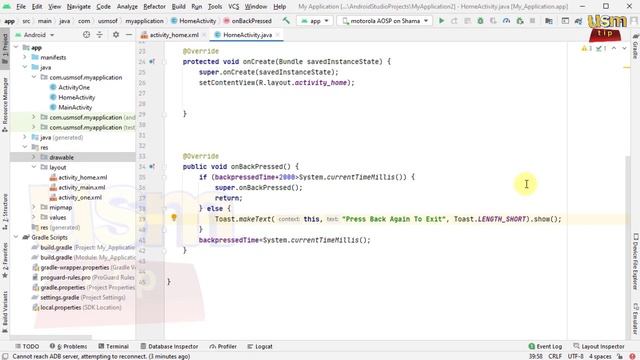Click the Make Project hammer icon
Image resolution: width=640 pixels, height=360 pixels.
pyautogui.click(x=286, y=21)
